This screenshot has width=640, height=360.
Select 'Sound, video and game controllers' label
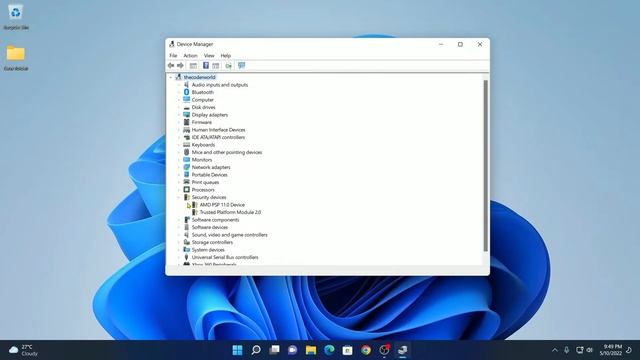click(x=229, y=235)
